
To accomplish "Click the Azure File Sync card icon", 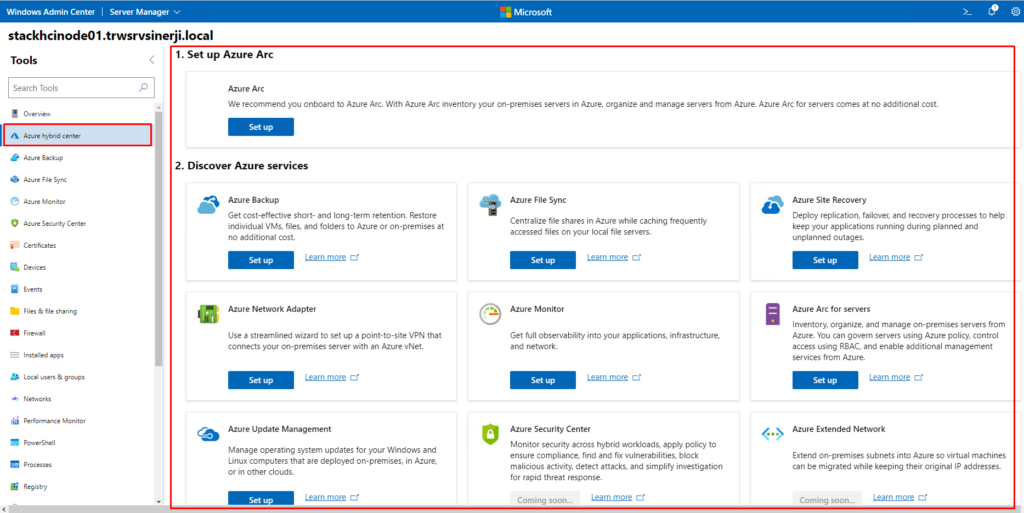I will (x=490, y=205).
